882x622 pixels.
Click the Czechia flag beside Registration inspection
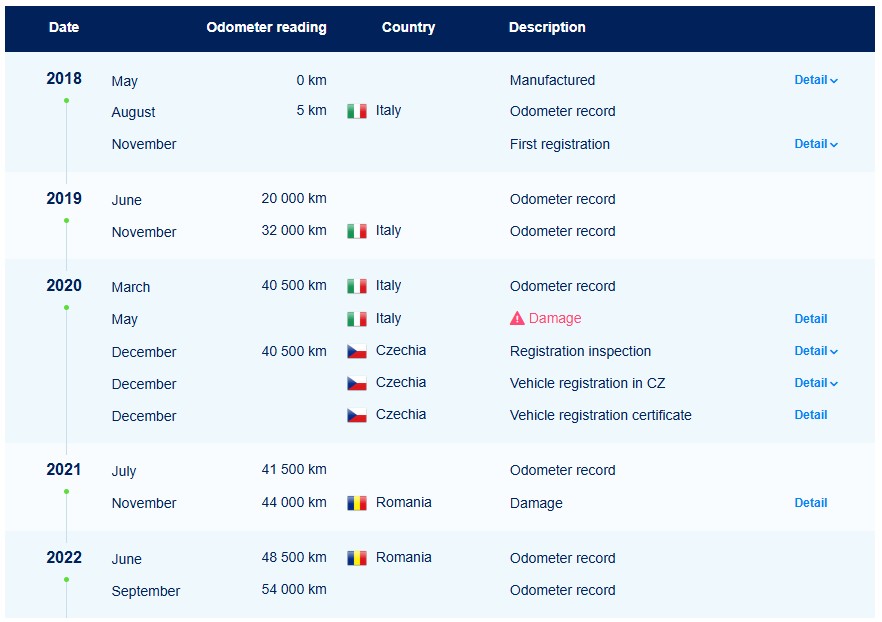(x=357, y=351)
